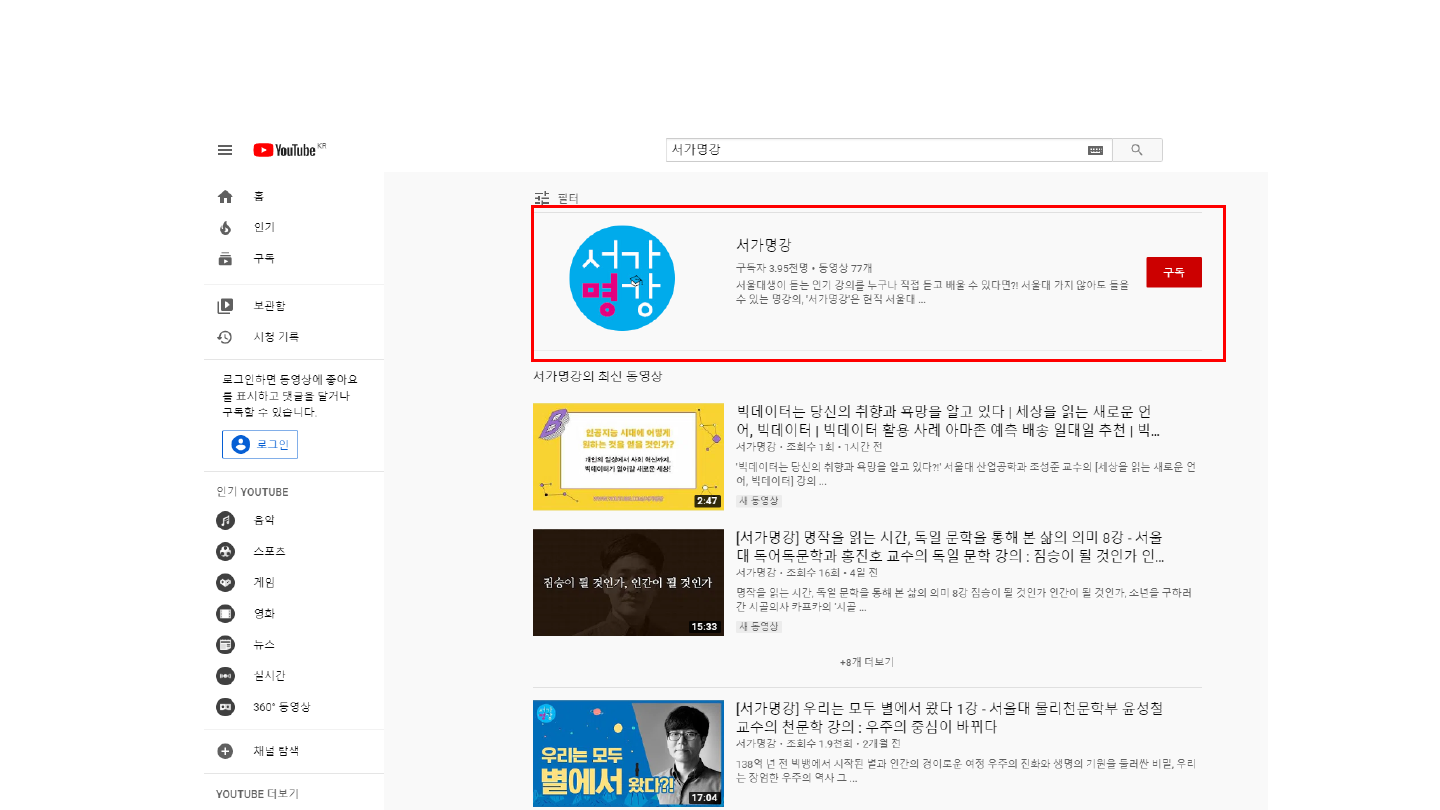Open the 2:47 big data video thumbnail
The height and width of the screenshot is (810, 1440).
point(628,457)
